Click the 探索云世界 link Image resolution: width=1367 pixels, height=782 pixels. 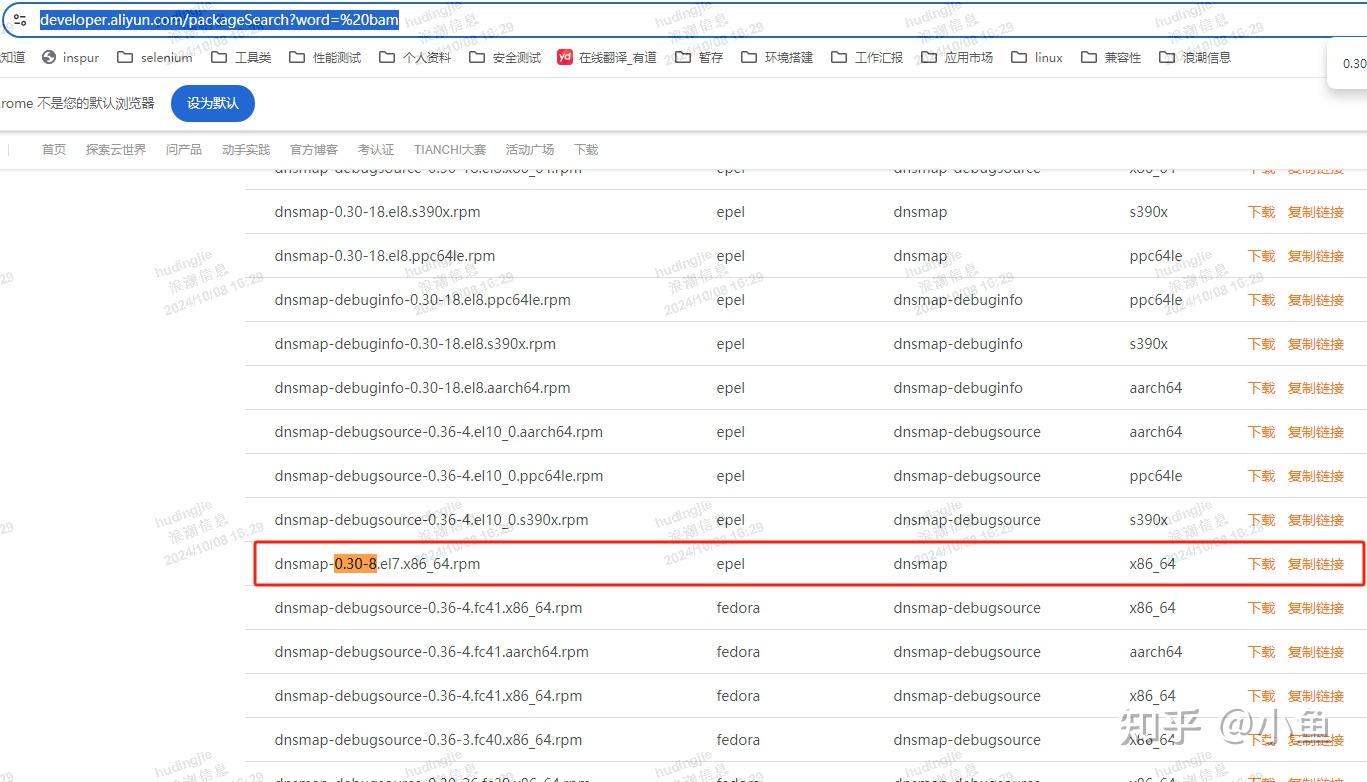pos(115,149)
